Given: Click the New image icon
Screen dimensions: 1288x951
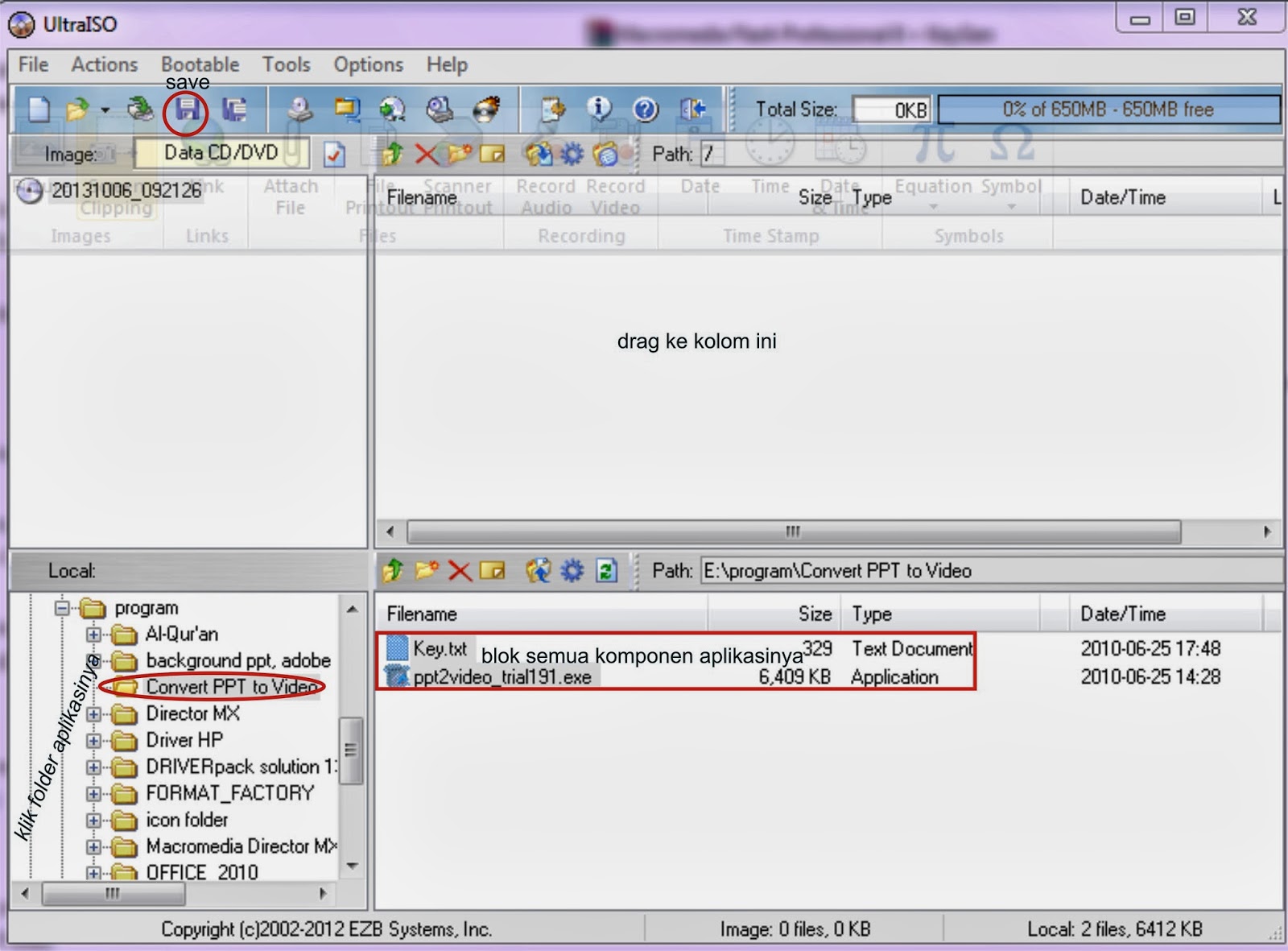Looking at the screenshot, I should click(x=39, y=109).
